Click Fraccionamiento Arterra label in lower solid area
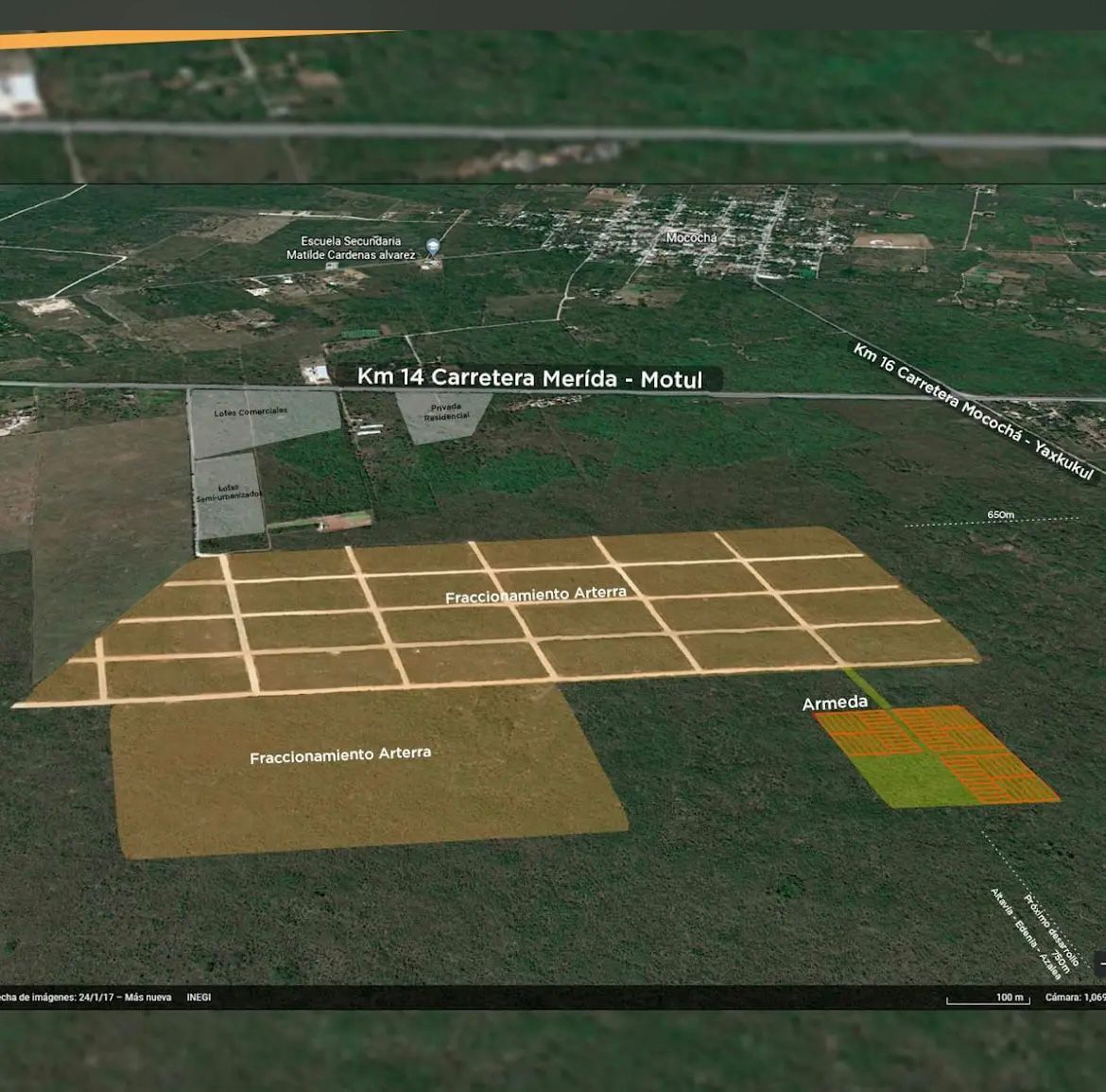The width and height of the screenshot is (1106, 1092). tap(340, 755)
